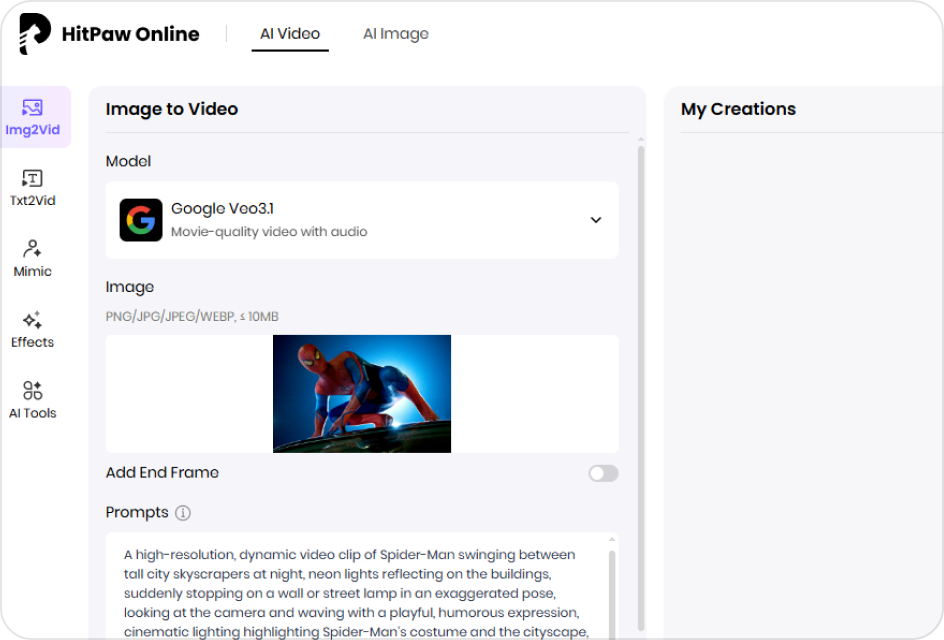The width and height of the screenshot is (944, 640).
Task: Switch to the Txt2Vid tool icon
Action: pyautogui.click(x=33, y=178)
